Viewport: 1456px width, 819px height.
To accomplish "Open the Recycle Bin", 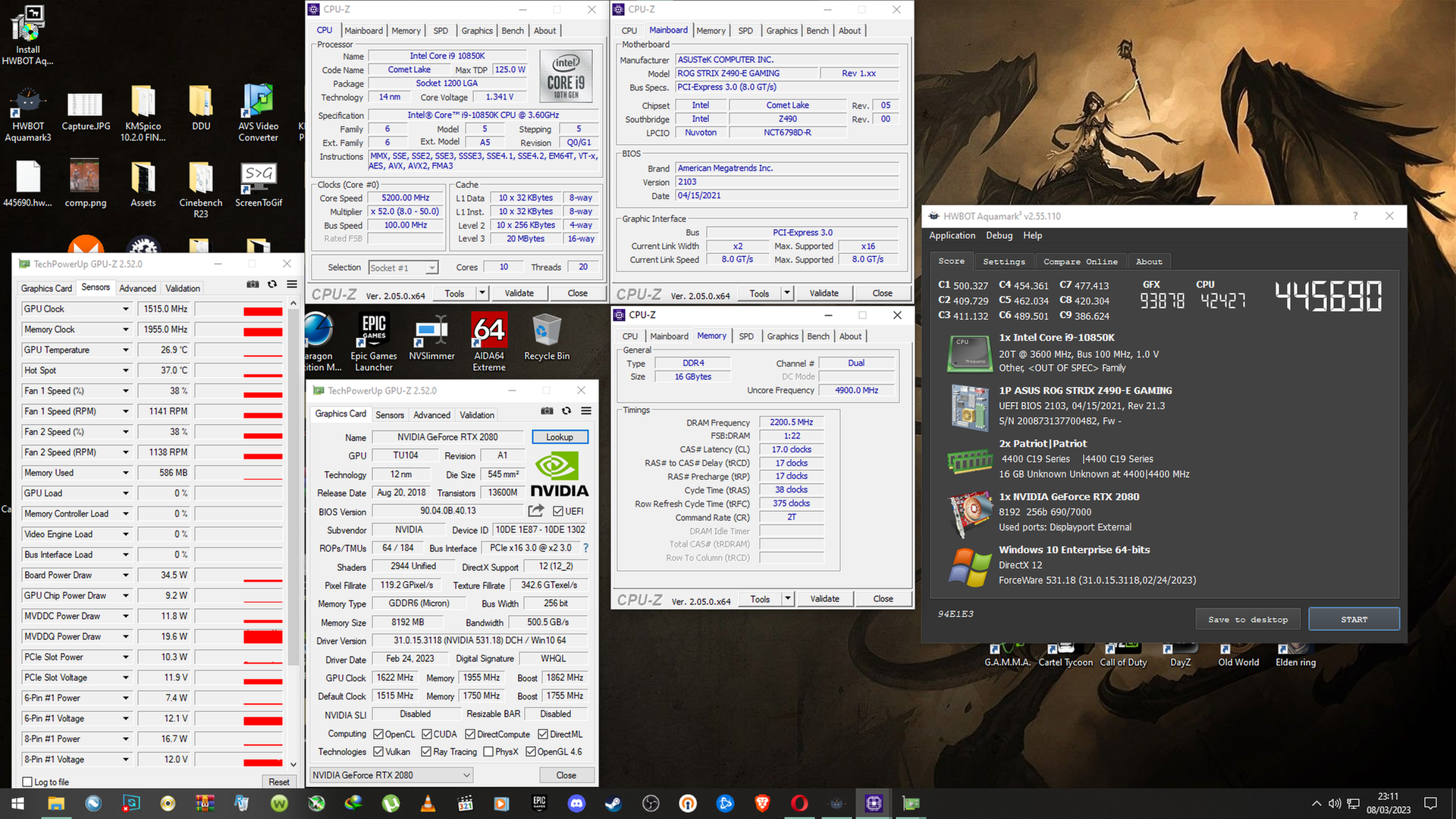I will pos(547,337).
